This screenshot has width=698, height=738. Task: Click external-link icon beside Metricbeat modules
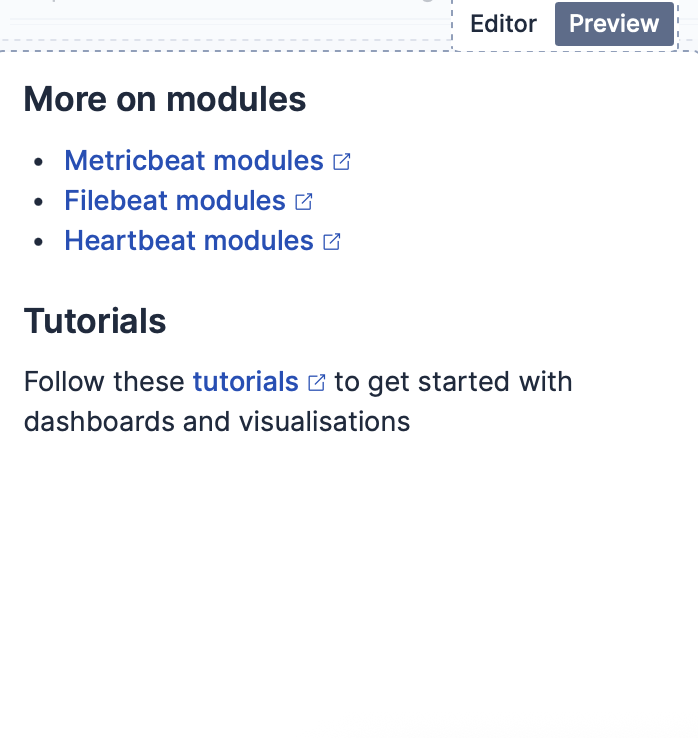click(342, 162)
